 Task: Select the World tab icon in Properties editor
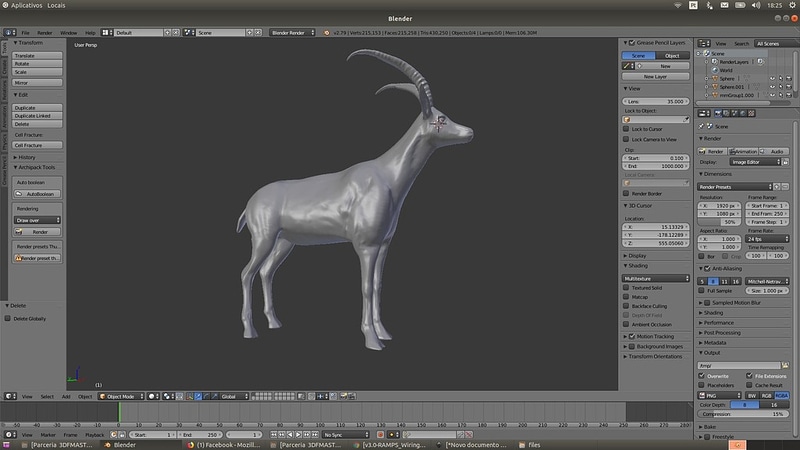tap(743, 113)
